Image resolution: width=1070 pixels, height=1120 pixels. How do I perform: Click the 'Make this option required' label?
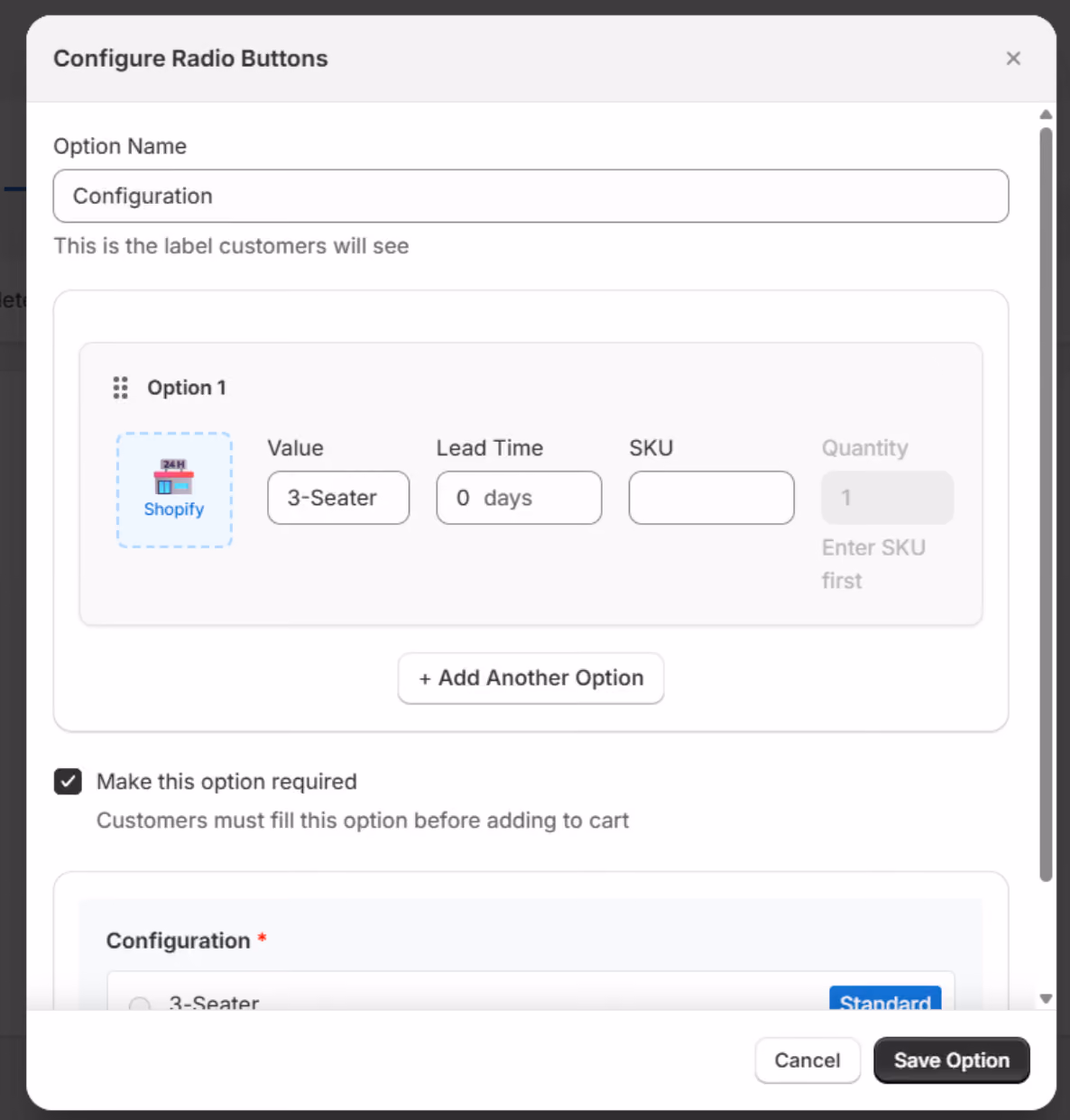(x=226, y=782)
